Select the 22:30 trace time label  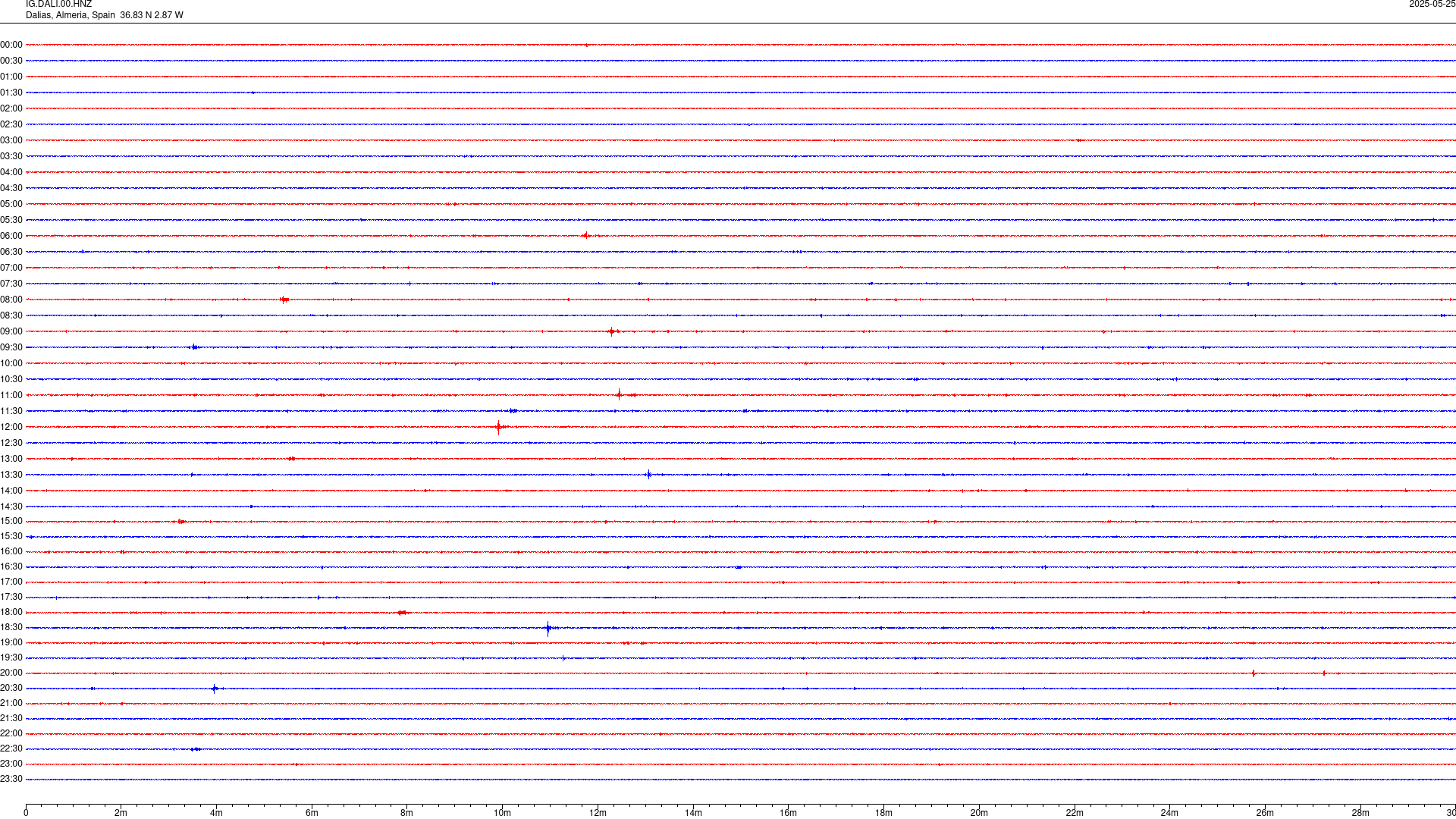tap(11, 748)
